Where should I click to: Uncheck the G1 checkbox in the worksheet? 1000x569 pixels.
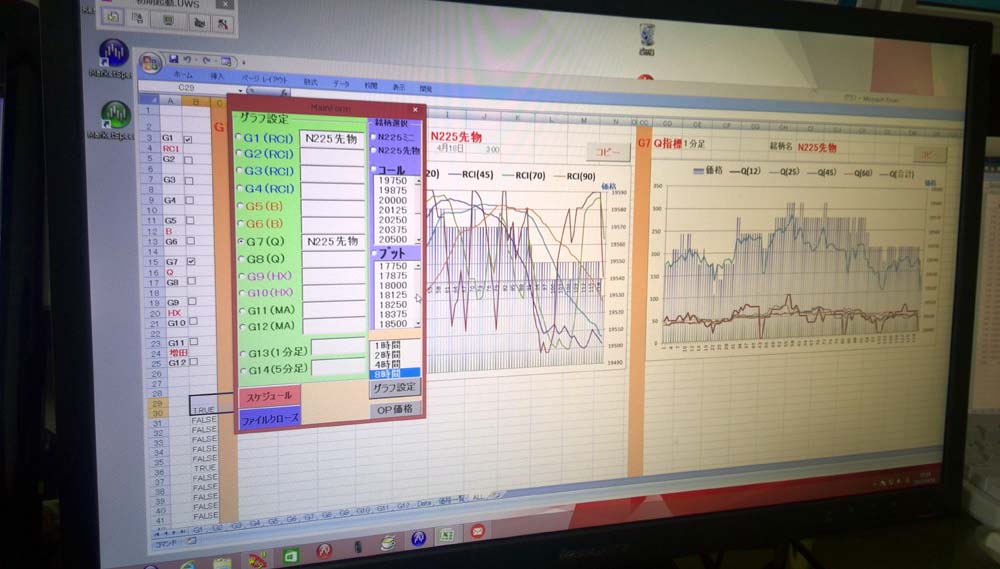(x=188, y=138)
